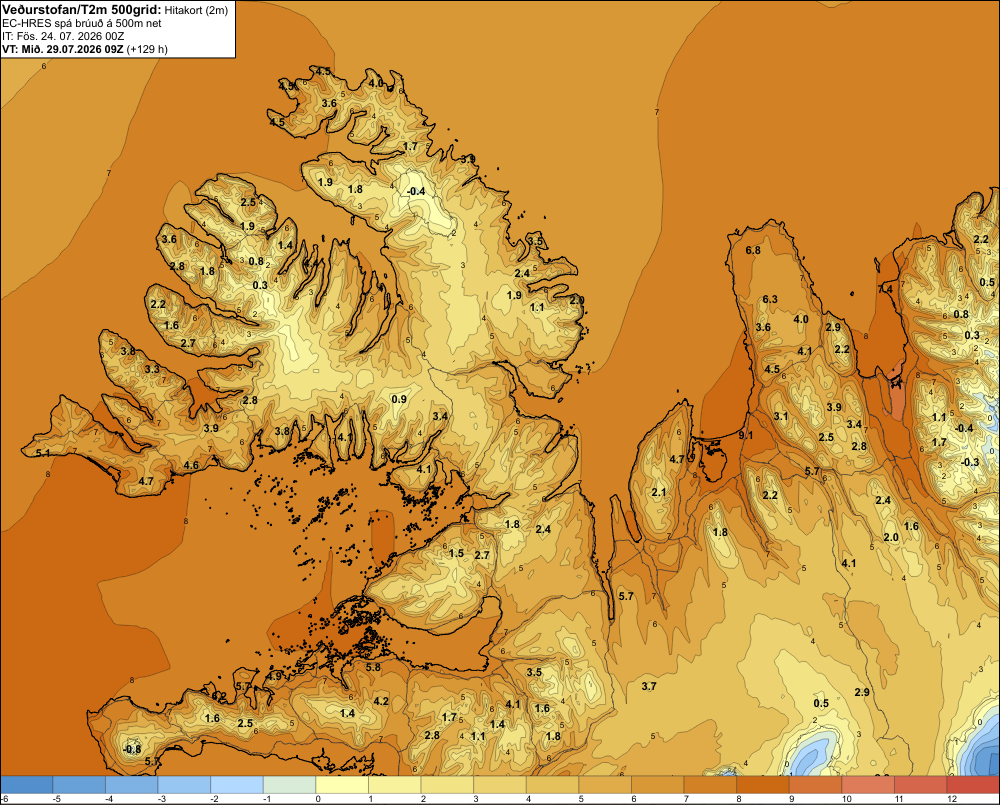Click the 4.0 value at the northern tip
This screenshot has width=1000, height=805.
[376, 83]
